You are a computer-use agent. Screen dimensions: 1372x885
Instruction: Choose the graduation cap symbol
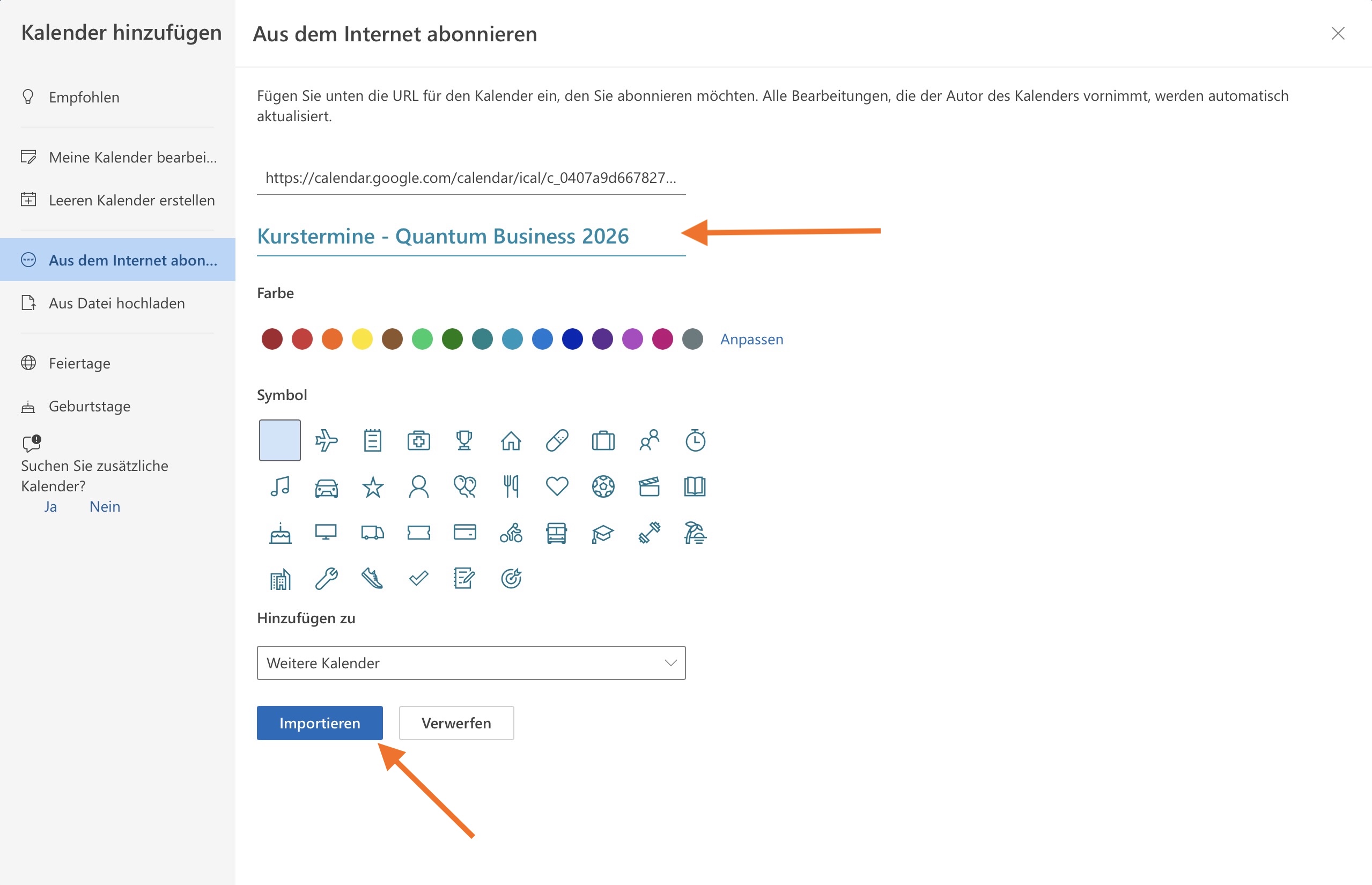603,533
